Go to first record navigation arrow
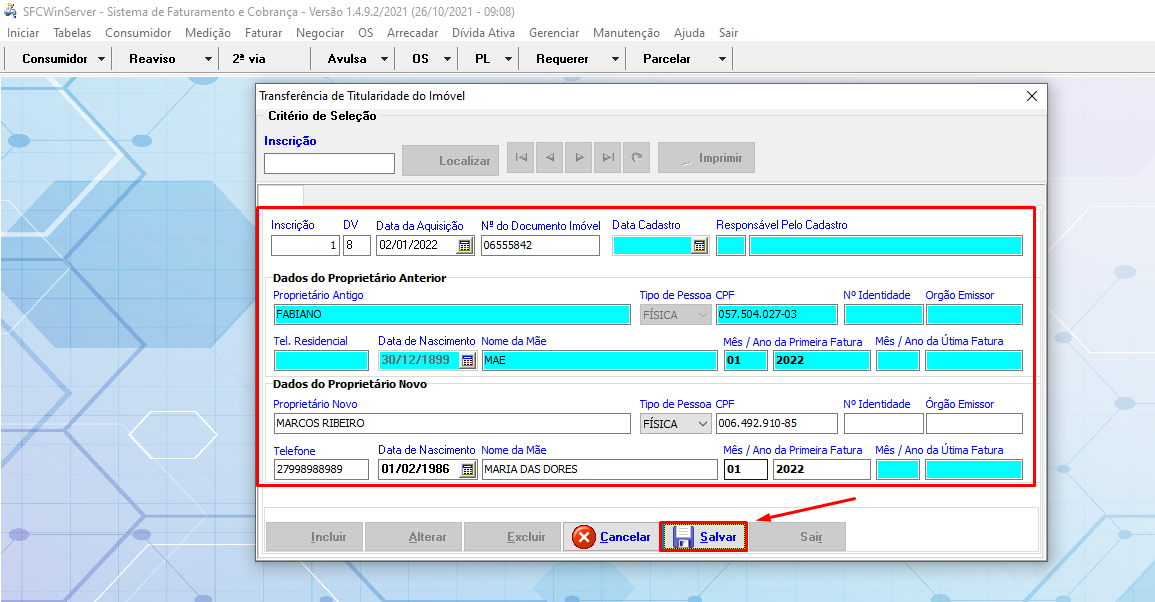Viewport: 1155px width, 602px height. click(x=520, y=158)
